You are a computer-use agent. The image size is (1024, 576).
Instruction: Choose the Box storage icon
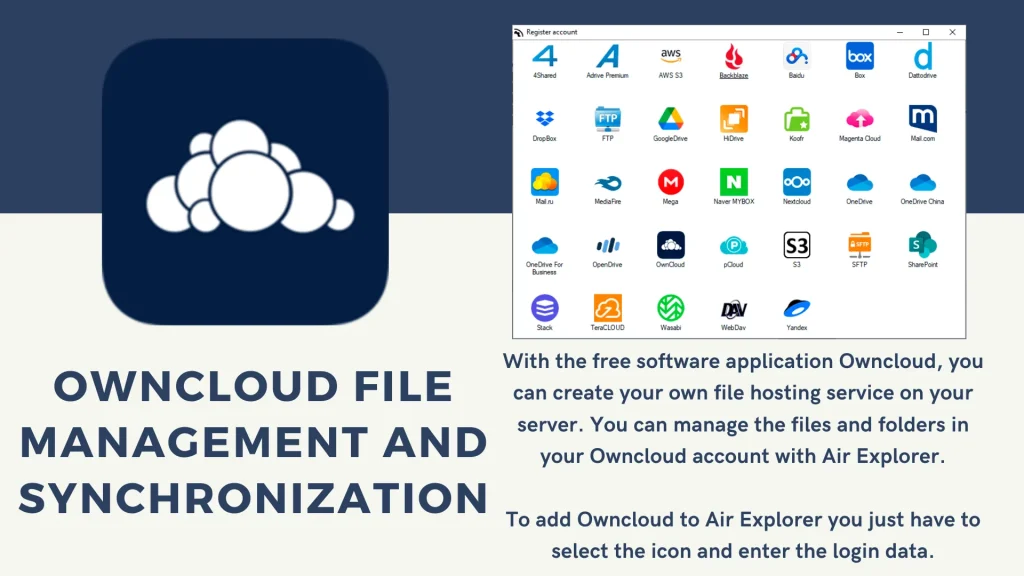pos(859,57)
